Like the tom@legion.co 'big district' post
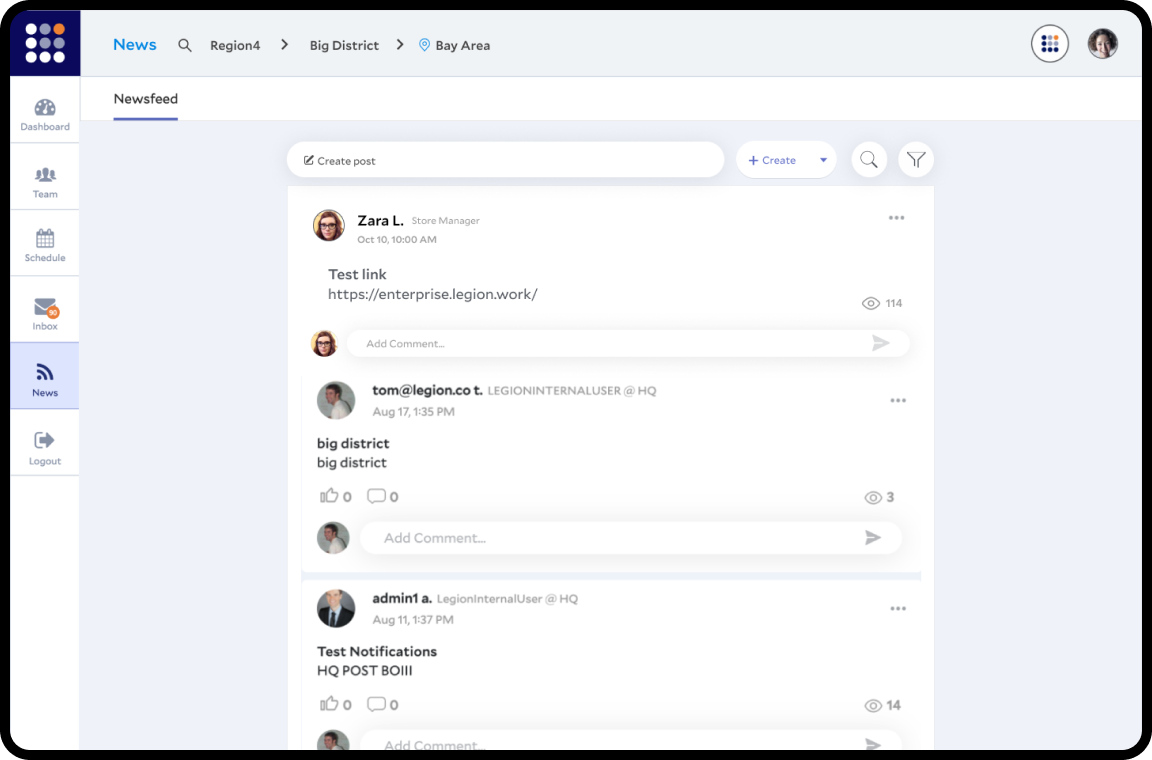The height and width of the screenshot is (760, 1152). (329, 496)
